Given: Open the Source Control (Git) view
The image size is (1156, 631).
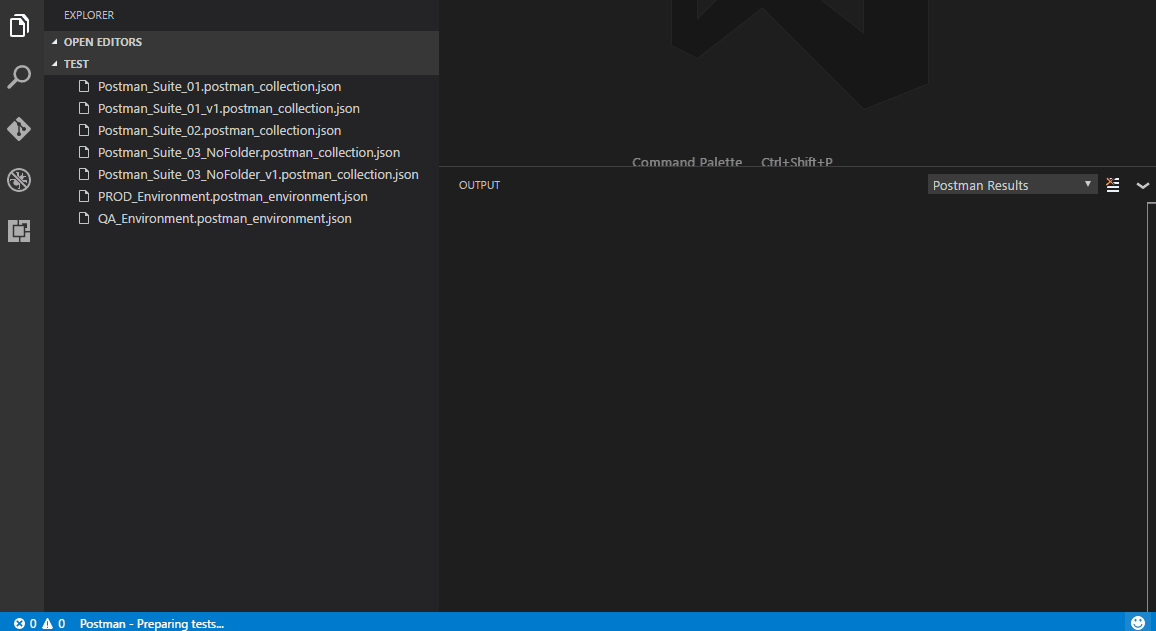Looking at the screenshot, I should 19,128.
